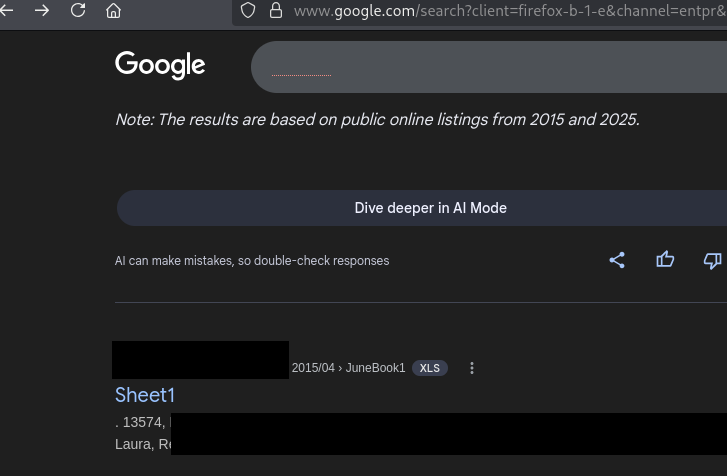
Task: Give thumbs up to AI response
Action: click(665, 260)
